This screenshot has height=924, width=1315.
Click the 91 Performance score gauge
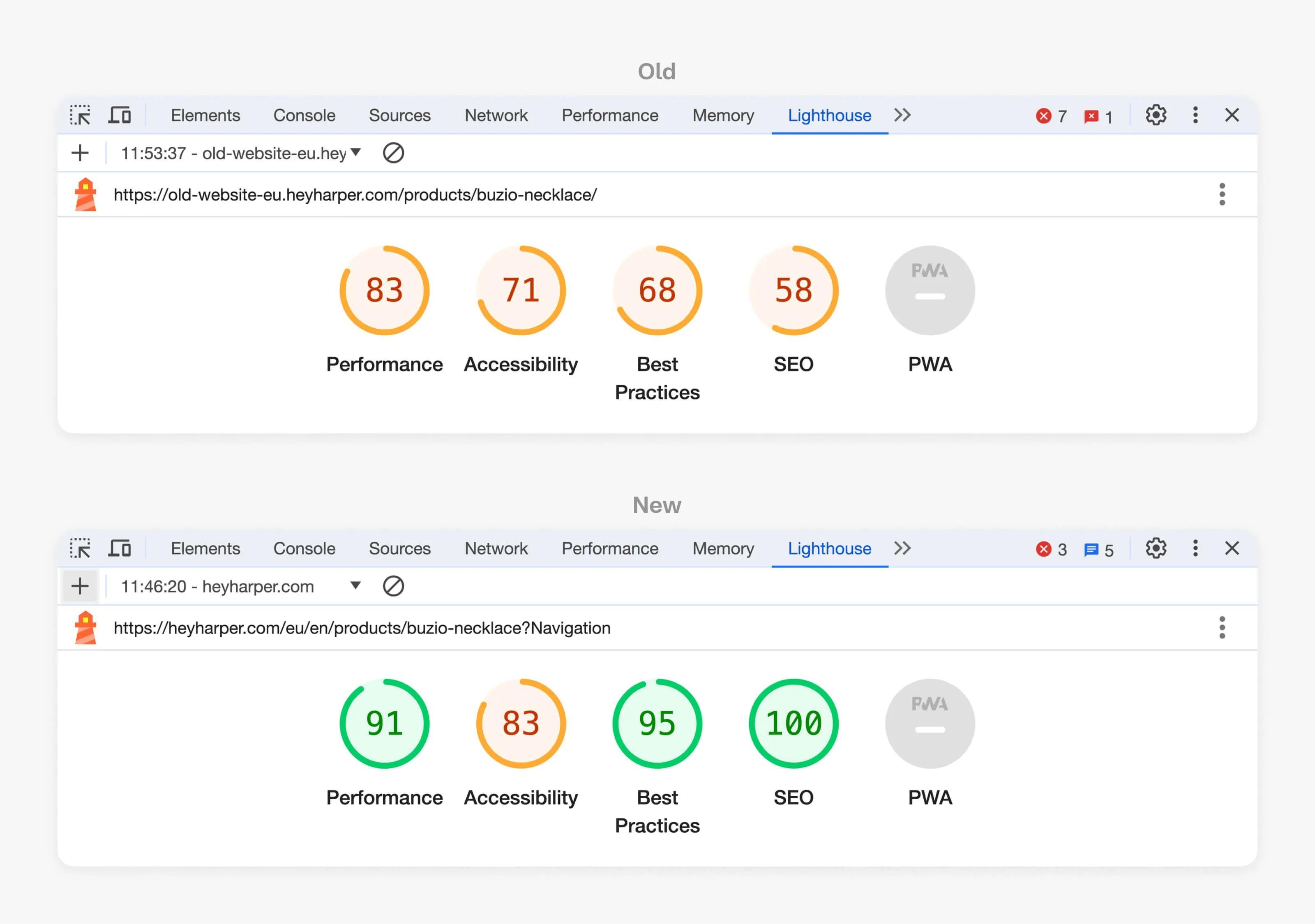coord(384,724)
